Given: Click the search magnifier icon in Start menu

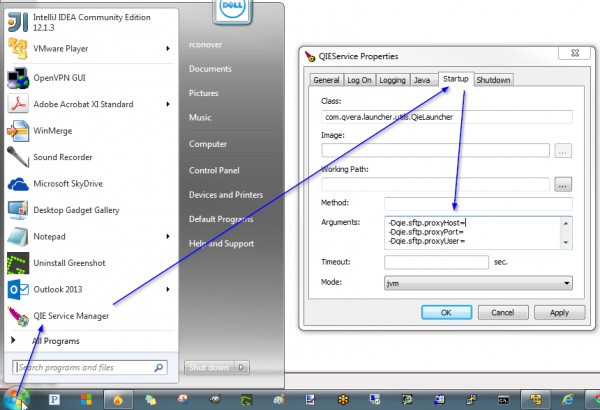Looking at the screenshot, I should pos(158,368).
